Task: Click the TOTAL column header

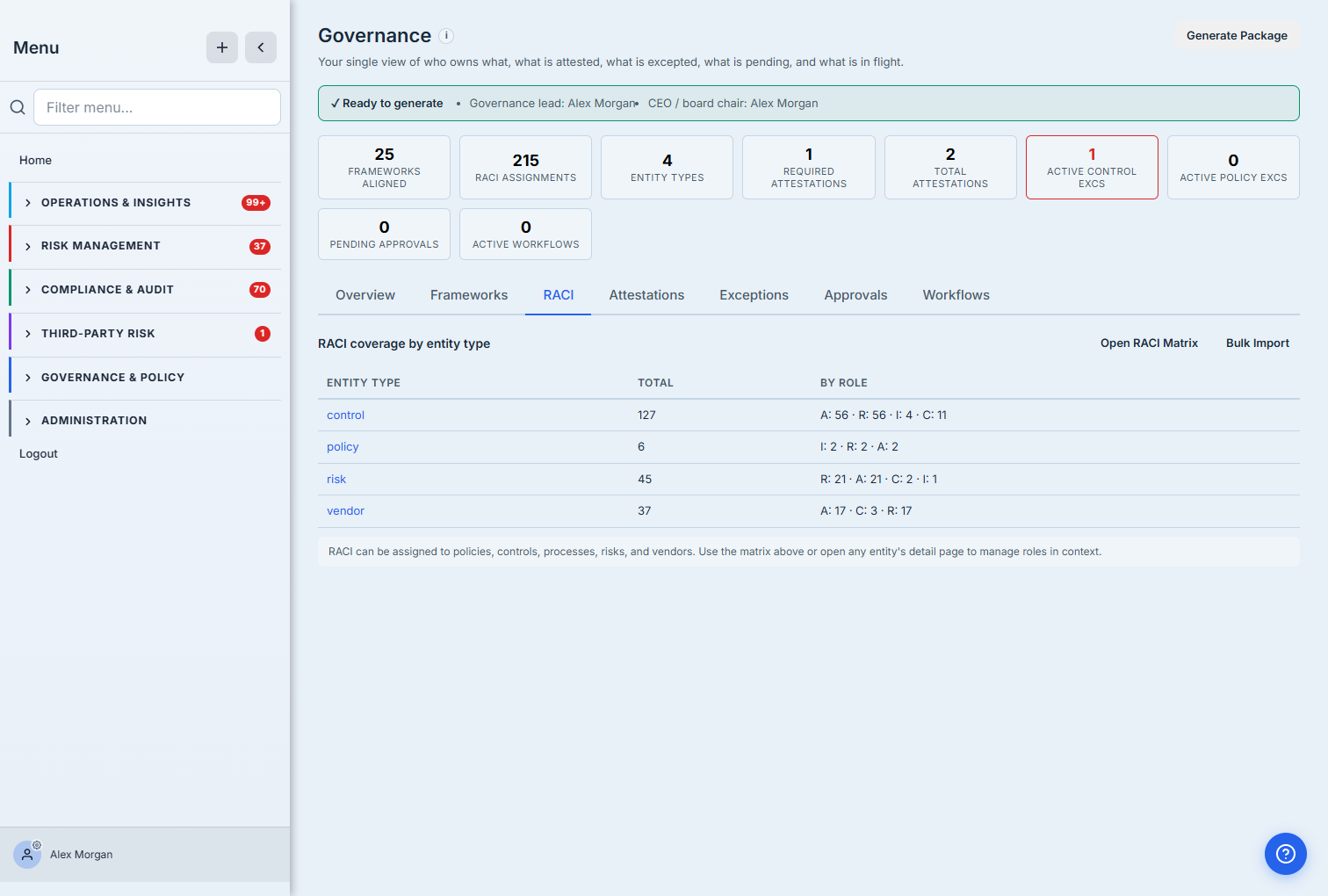Action: [655, 383]
